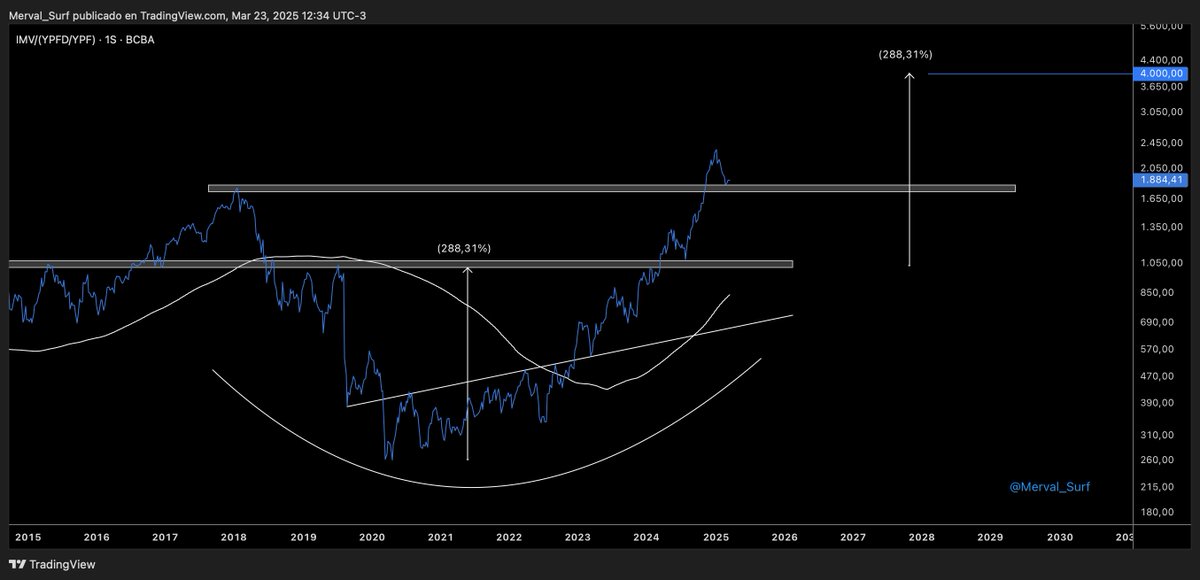
Task: Click the 2018 label on time axis
Action: point(234,537)
